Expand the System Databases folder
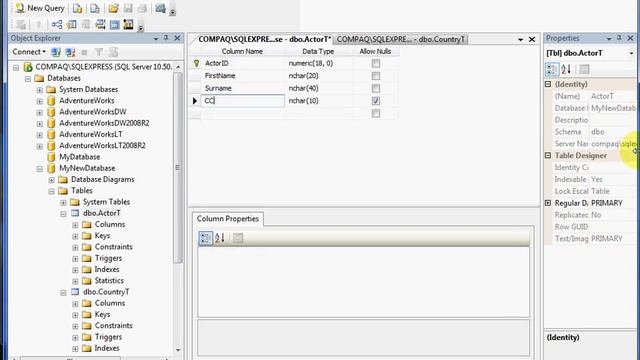Image resolution: width=640 pixels, height=360 pixels. click(x=40, y=89)
